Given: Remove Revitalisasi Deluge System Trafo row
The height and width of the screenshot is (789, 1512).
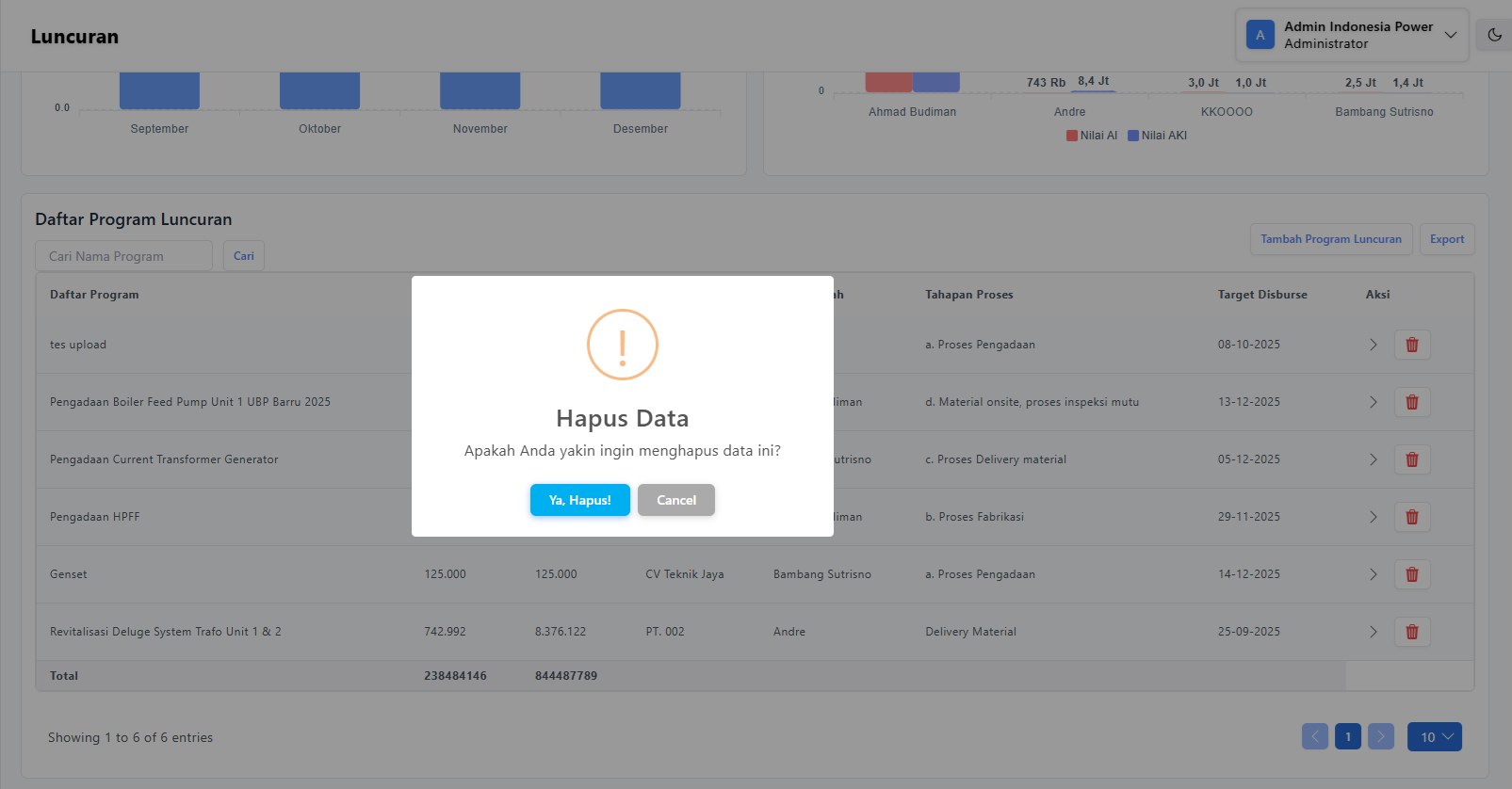Looking at the screenshot, I should 1411,632.
